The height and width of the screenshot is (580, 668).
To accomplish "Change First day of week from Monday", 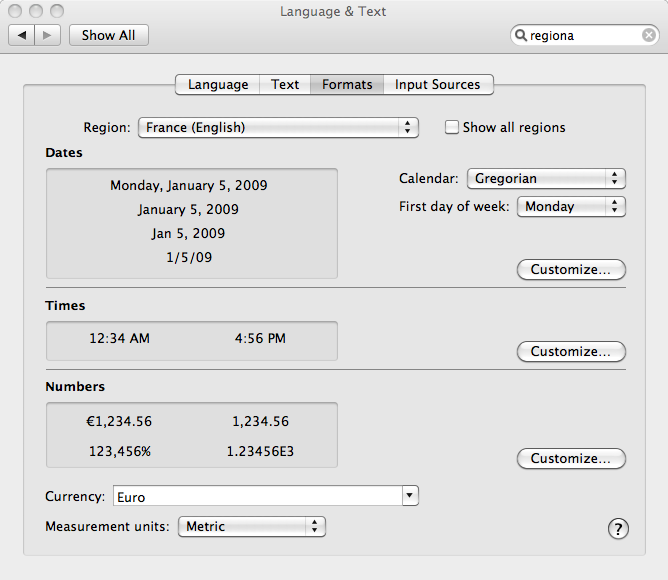I will [x=571, y=207].
